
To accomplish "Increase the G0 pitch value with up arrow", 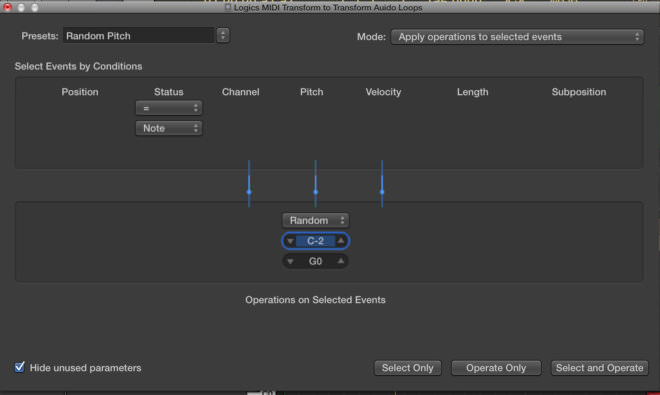I will pyautogui.click(x=341, y=261).
